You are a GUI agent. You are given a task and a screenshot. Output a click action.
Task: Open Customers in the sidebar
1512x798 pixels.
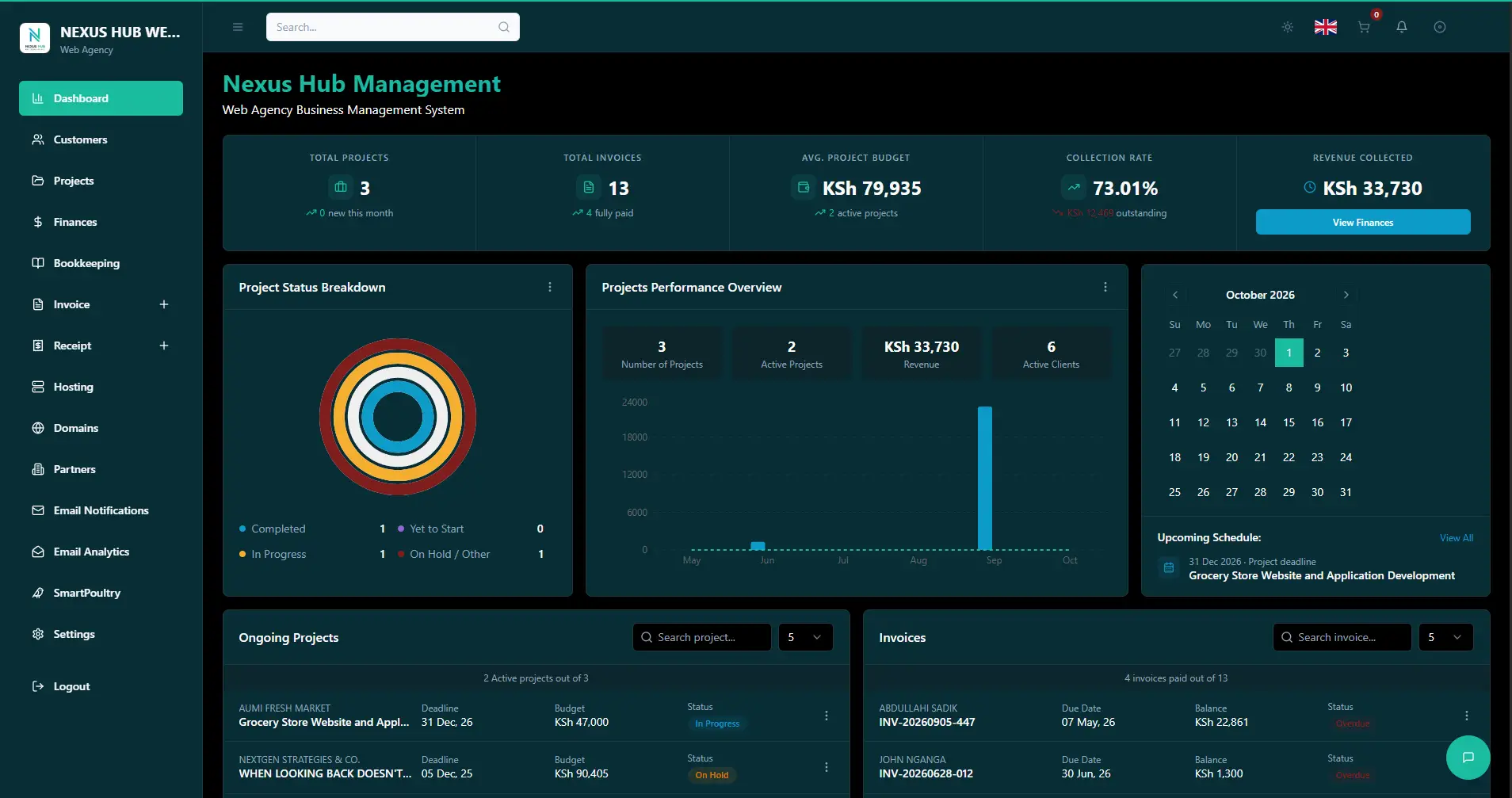(x=101, y=139)
